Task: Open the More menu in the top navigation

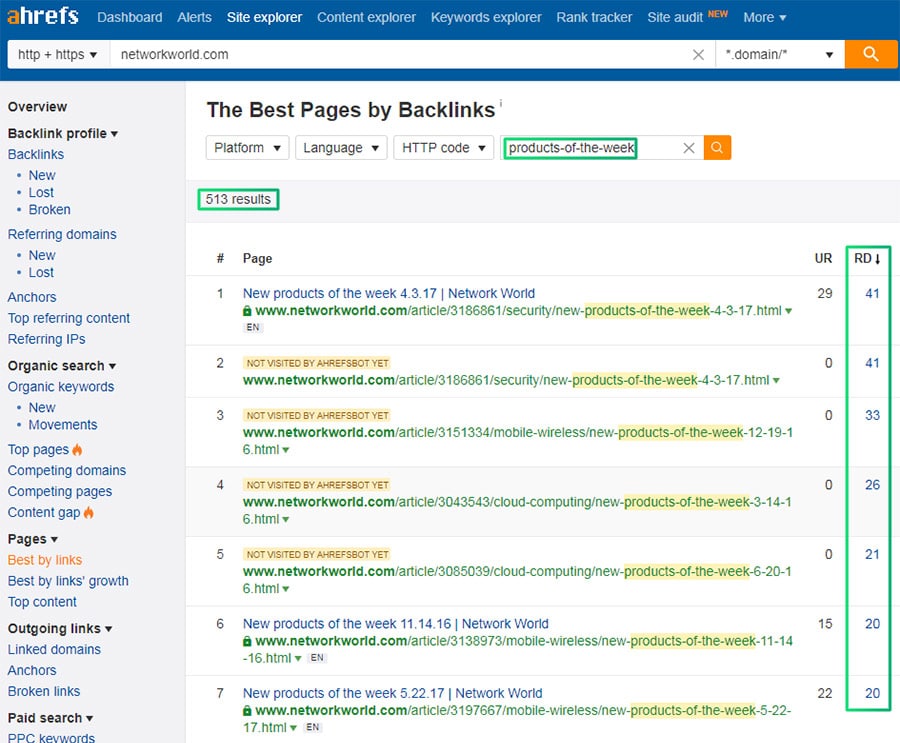Action: tap(764, 17)
